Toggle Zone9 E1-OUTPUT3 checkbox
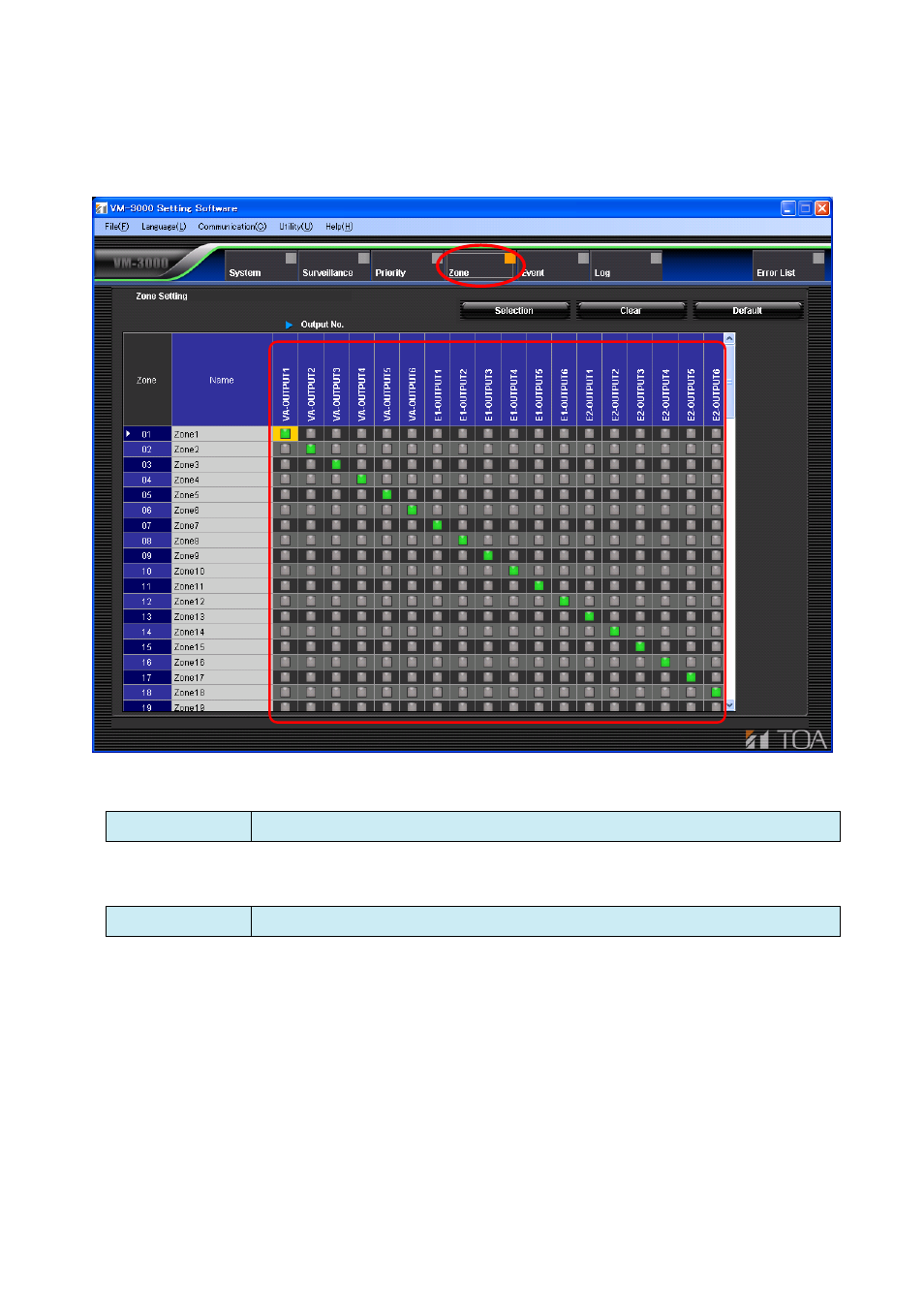 [x=488, y=555]
